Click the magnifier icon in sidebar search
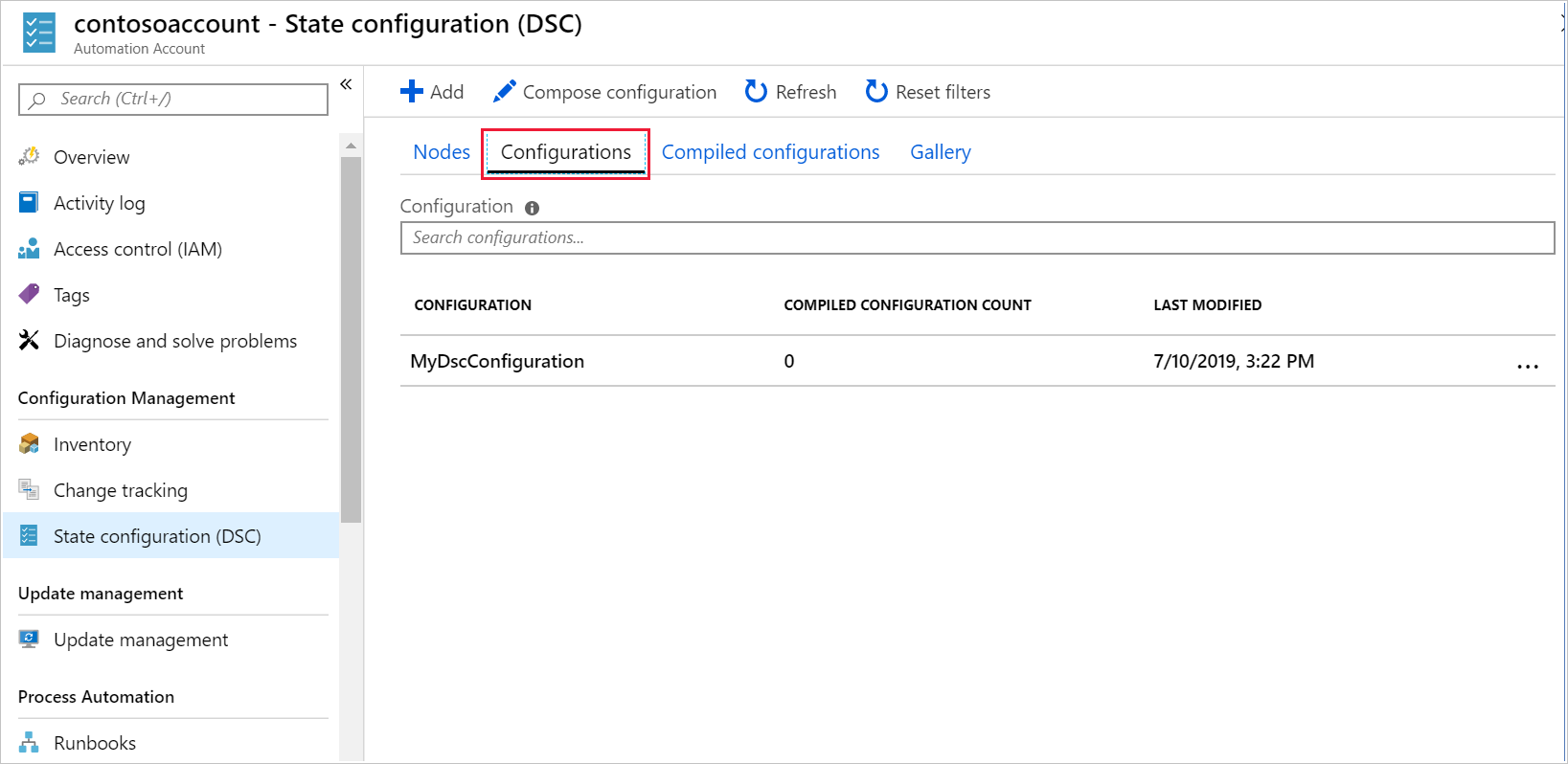Viewport: 1568px width, 764px height. coord(37,100)
